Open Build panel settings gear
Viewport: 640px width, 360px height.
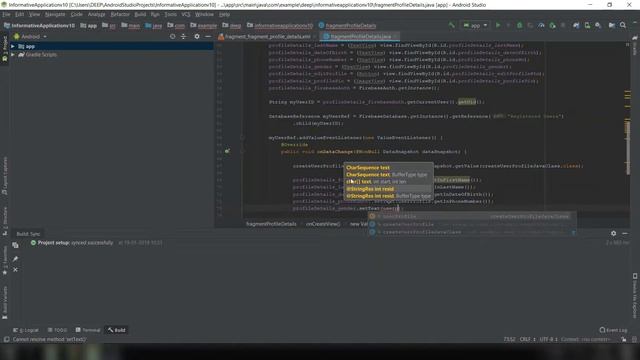(613, 233)
